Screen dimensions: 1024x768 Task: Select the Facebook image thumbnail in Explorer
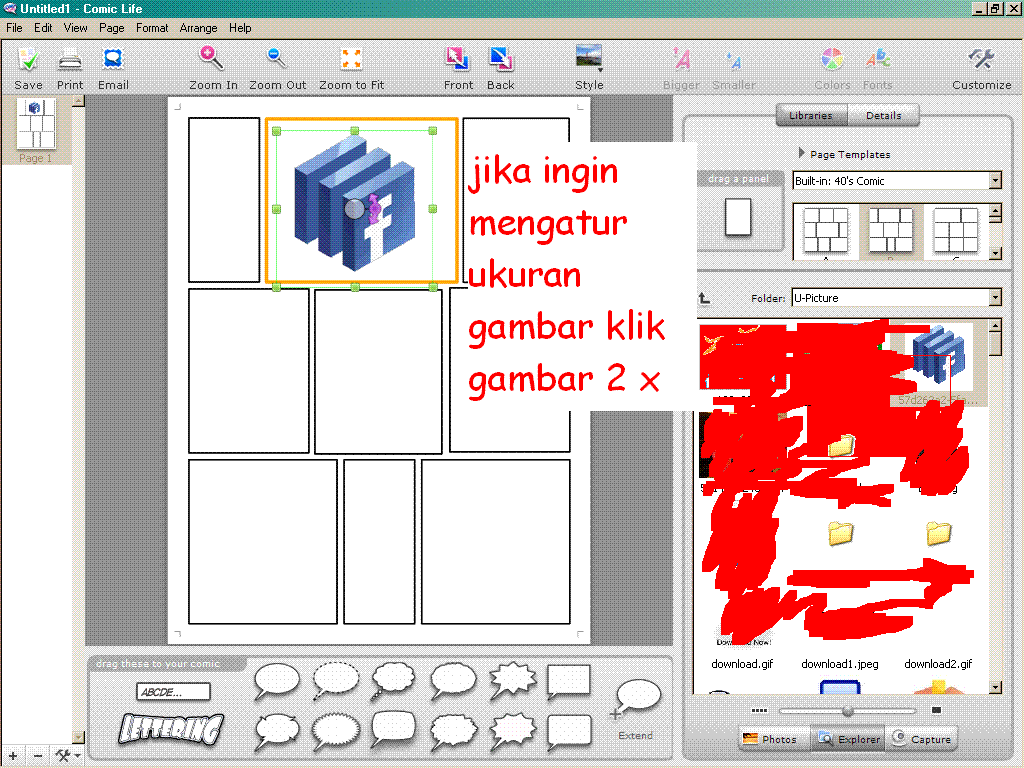pos(938,355)
